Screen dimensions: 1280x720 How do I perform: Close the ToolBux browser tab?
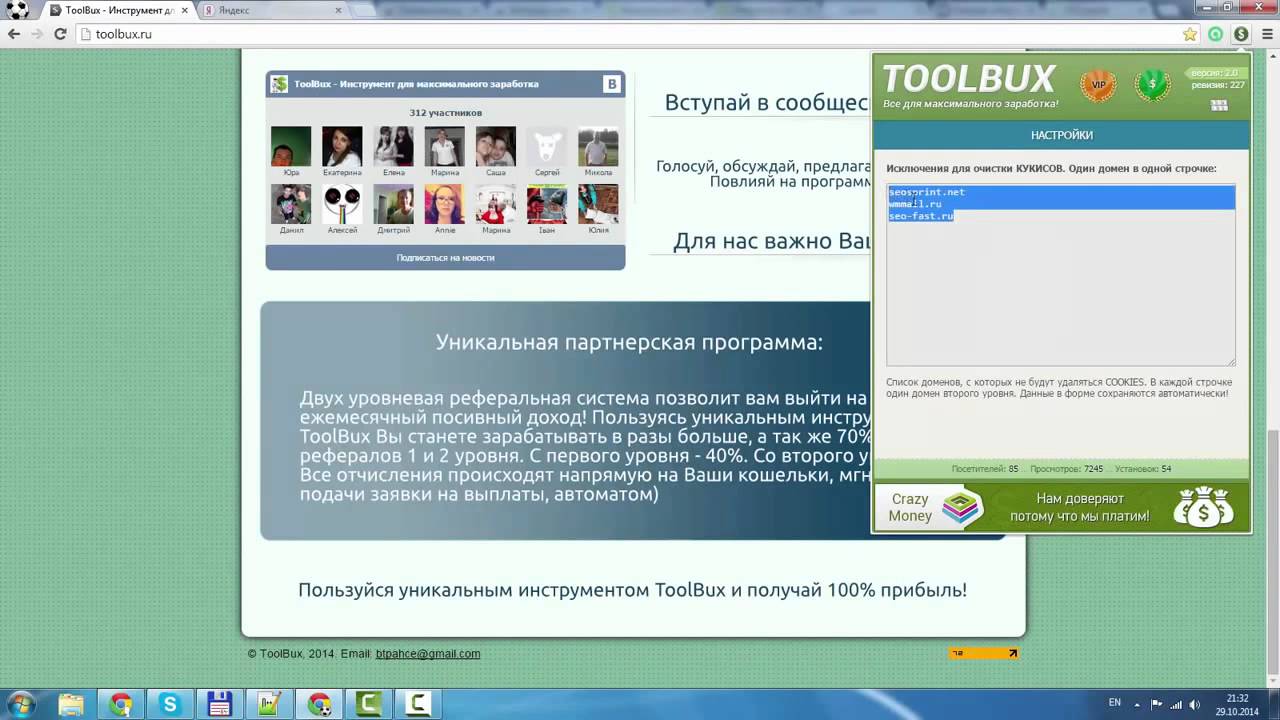click(184, 10)
